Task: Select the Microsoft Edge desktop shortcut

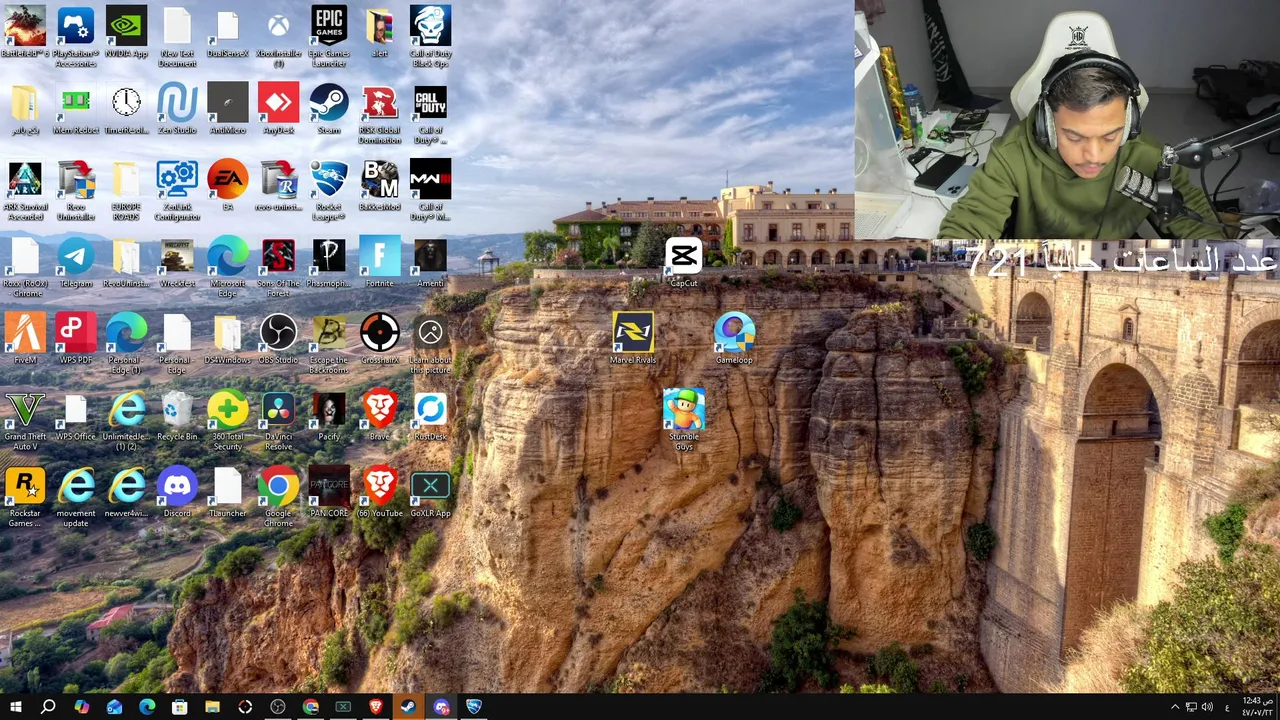Action: [x=228, y=268]
